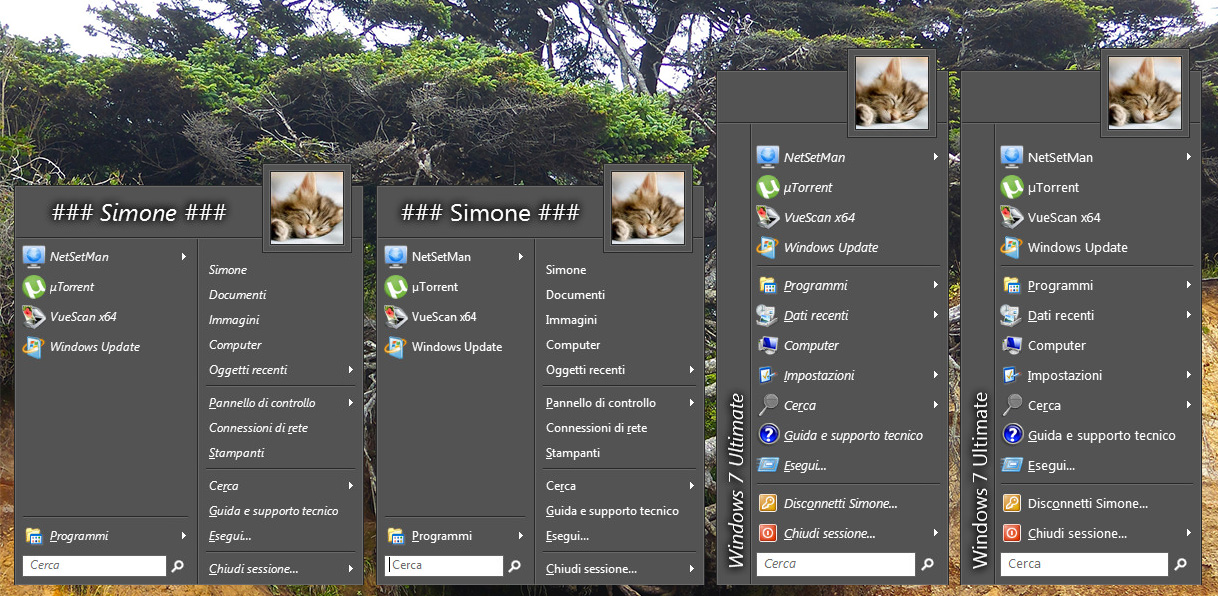Expand Dati recenti arrow in rightmost classic menu
This screenshot has width=1218, height=596.
click(x=1189, y=315)
